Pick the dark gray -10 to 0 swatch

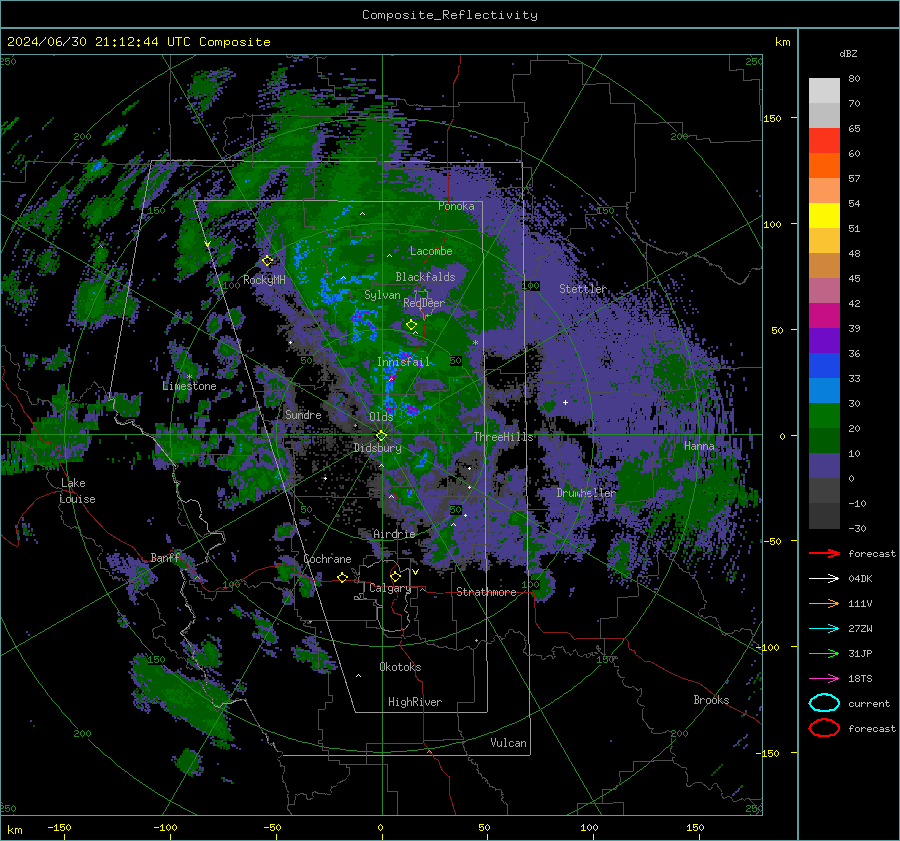click(x=824, y=490)
